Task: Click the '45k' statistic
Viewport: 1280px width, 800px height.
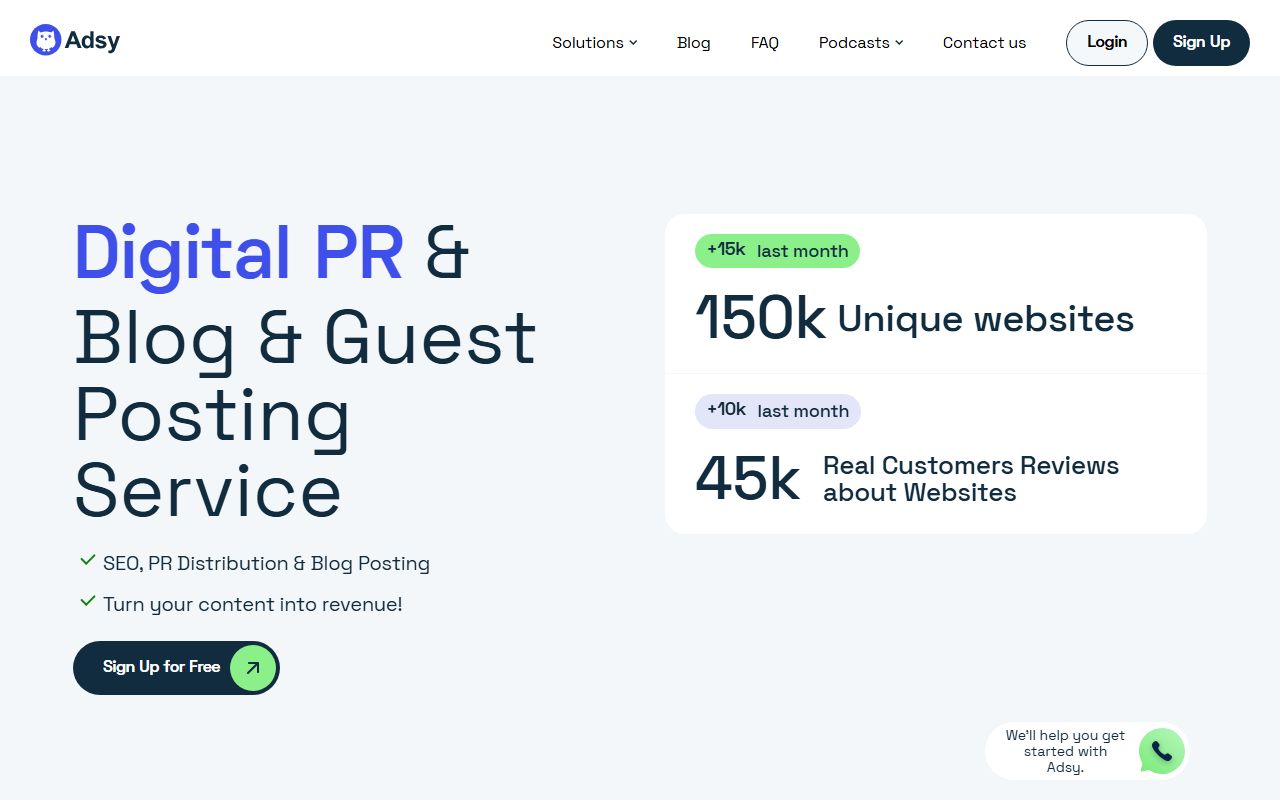Action: [x=747, y=479]
